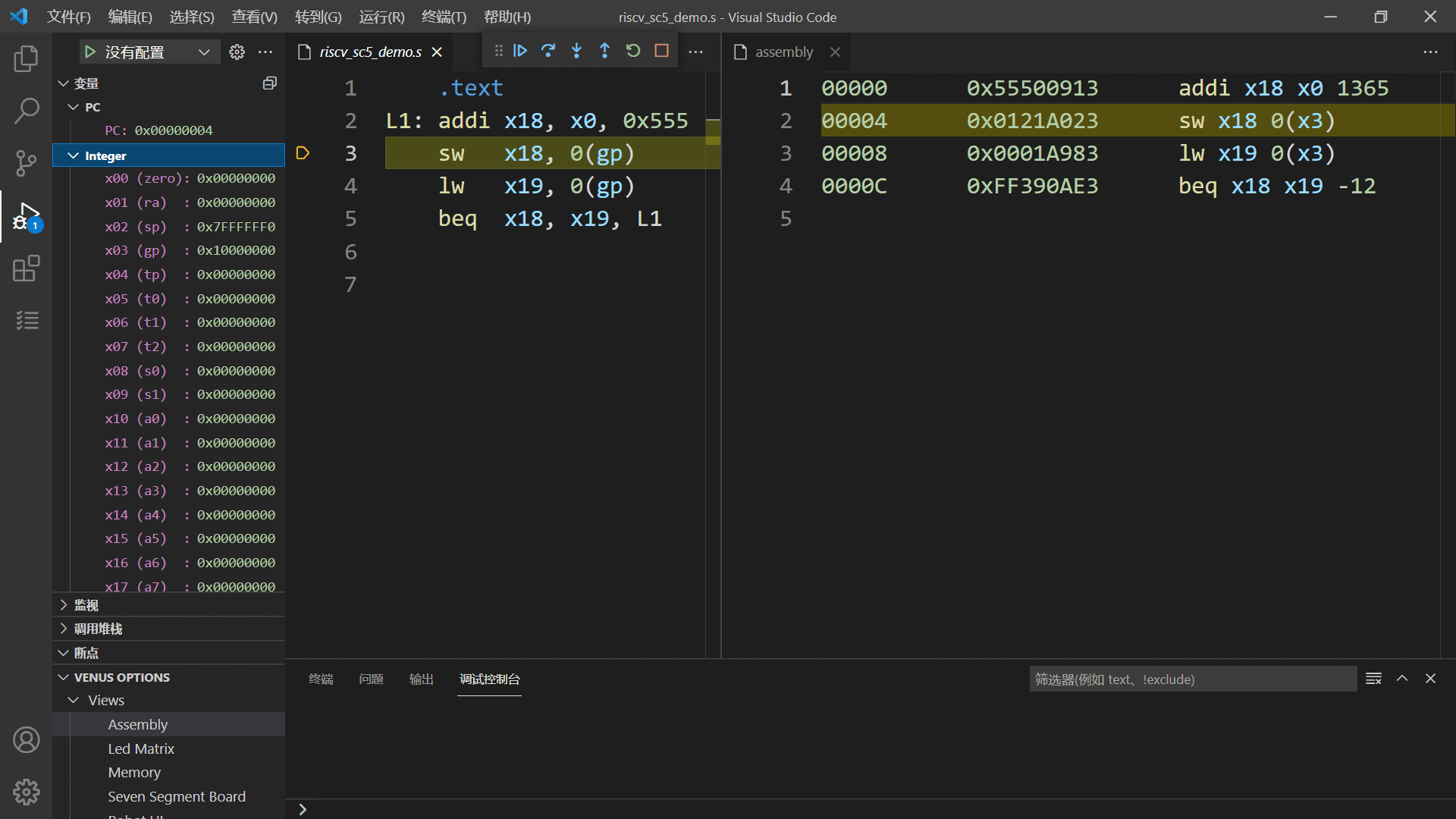Expand the 调用堆栈 section
The image size is (1456, 819).
point(168,629)
